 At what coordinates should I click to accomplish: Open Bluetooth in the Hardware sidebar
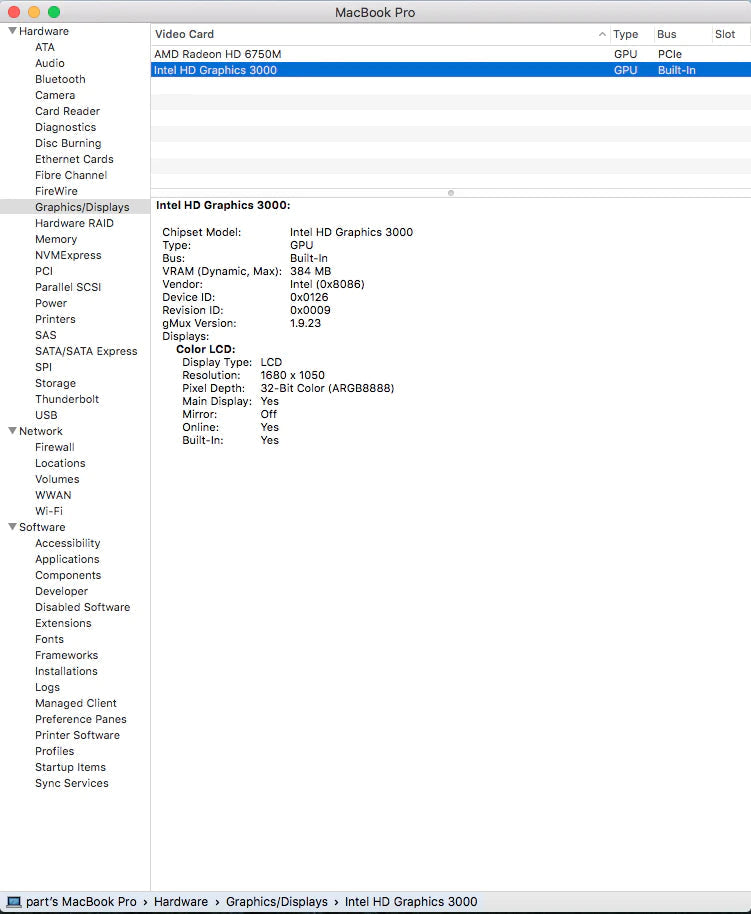[60, 79]
